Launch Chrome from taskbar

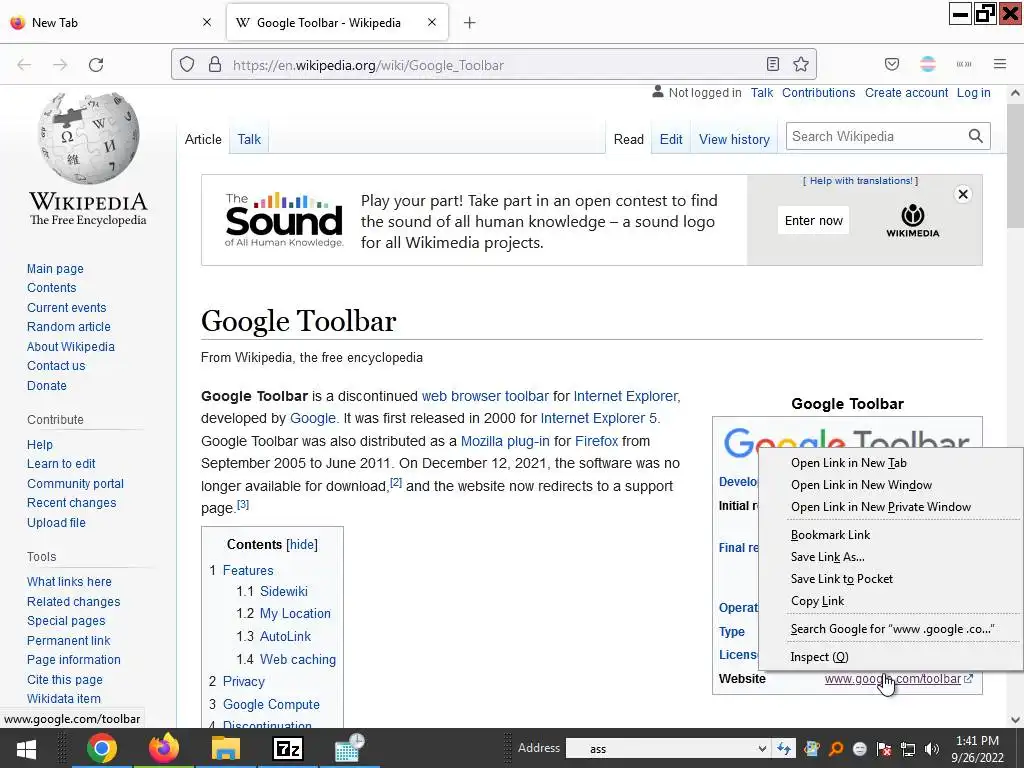[101, 748]
